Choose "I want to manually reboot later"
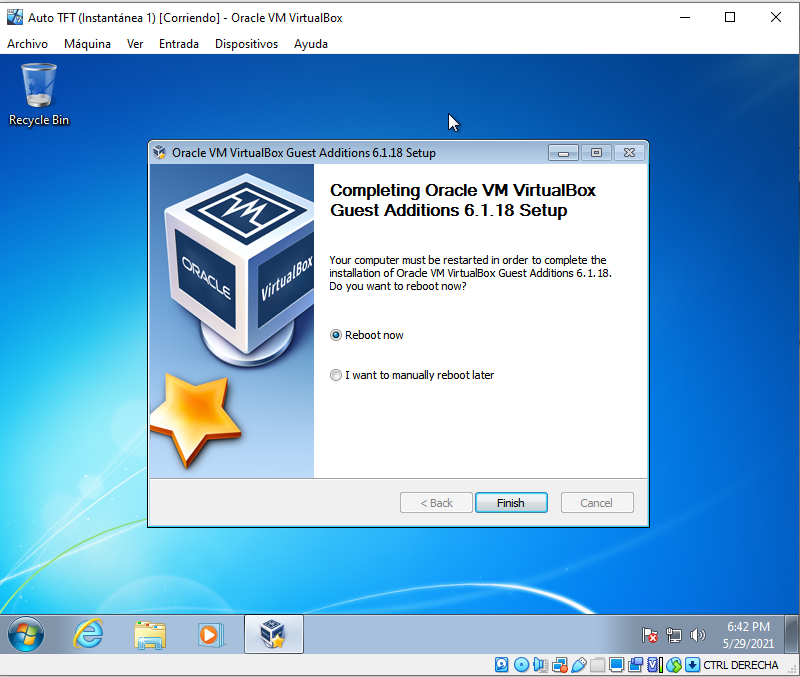Image resolution: width=800 pixels, height=677 pixels. pyautogui.click(x=336, y=375)
